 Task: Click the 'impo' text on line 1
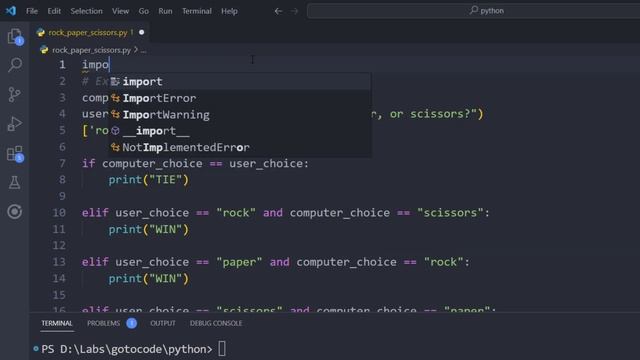point(96,65)
